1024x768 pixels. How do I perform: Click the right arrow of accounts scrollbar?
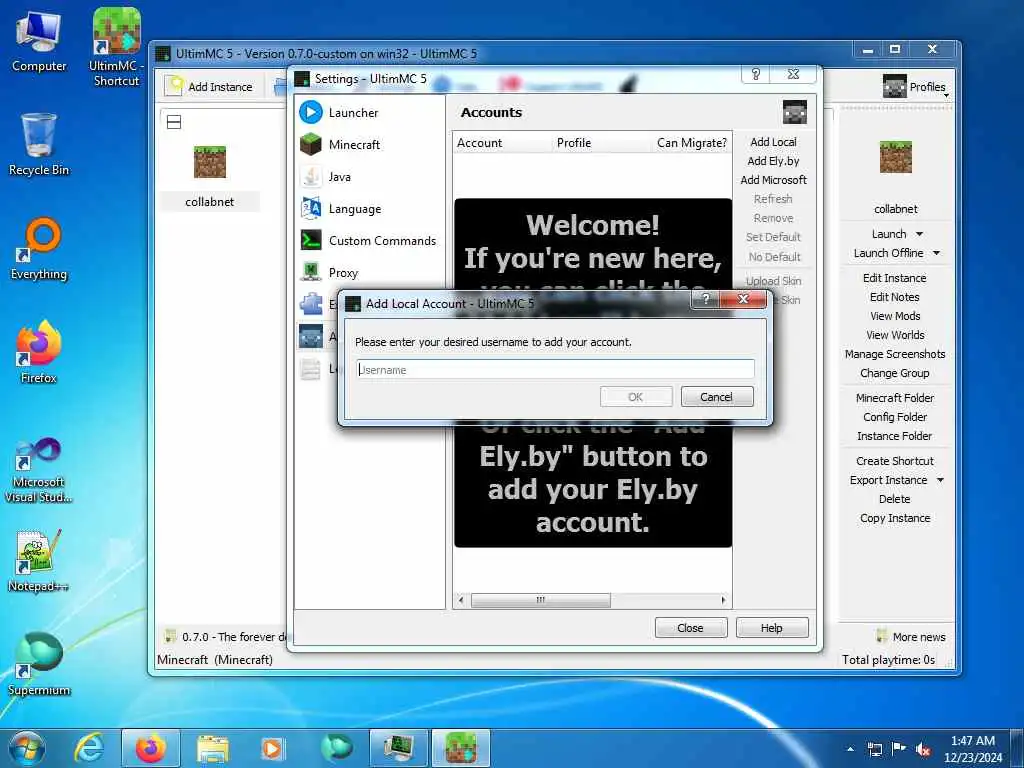[x=723, y=600]
